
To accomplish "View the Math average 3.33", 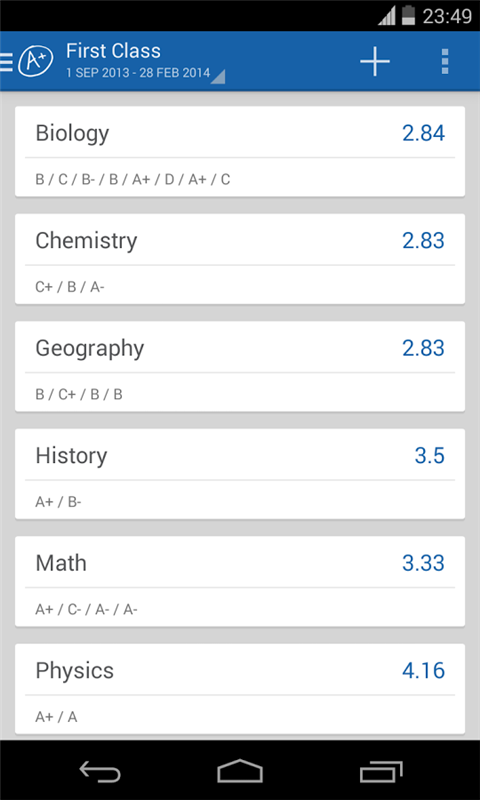I will 423,563.
